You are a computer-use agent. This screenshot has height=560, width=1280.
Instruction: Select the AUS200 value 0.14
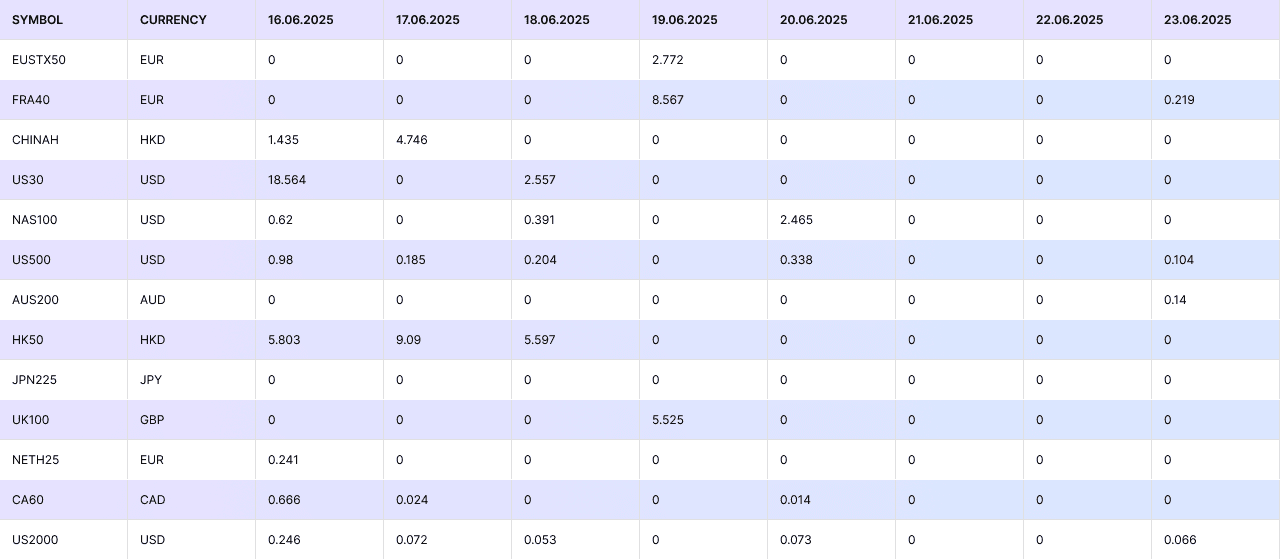coord(1175,300)
